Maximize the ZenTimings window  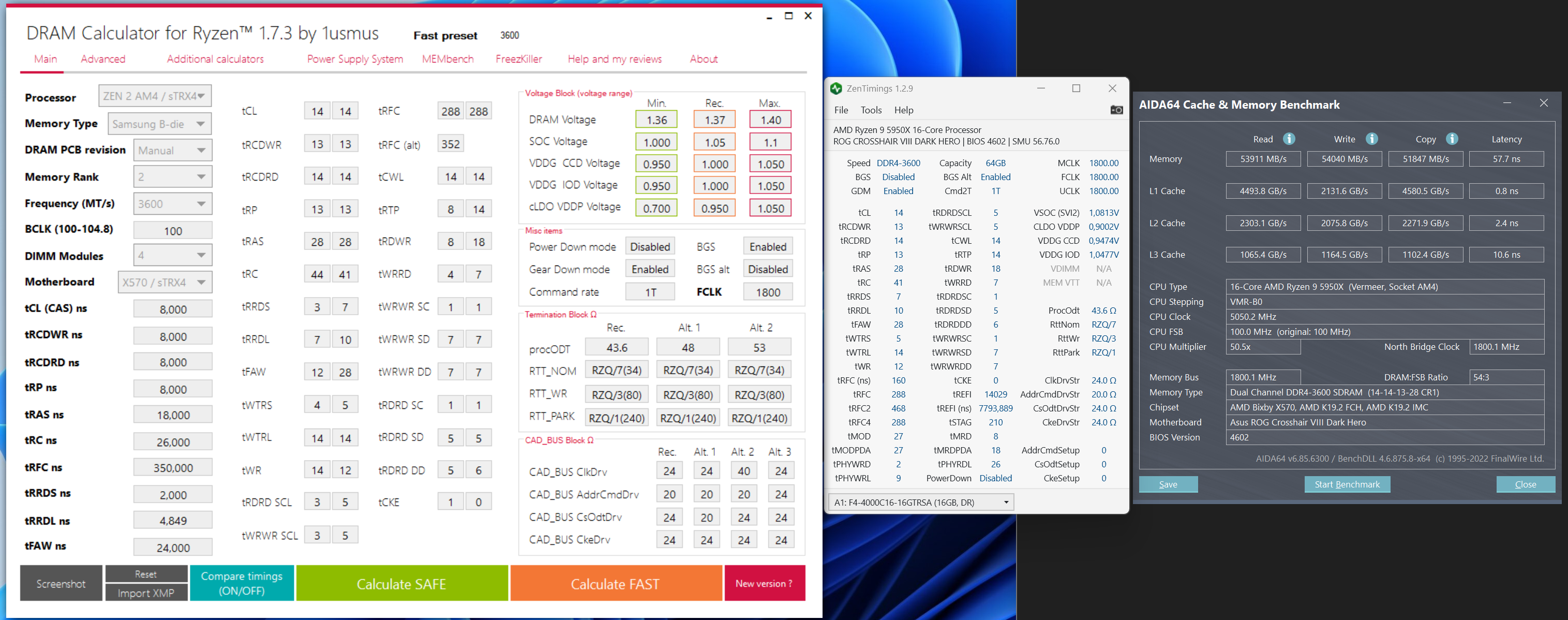coord(1076,88)
